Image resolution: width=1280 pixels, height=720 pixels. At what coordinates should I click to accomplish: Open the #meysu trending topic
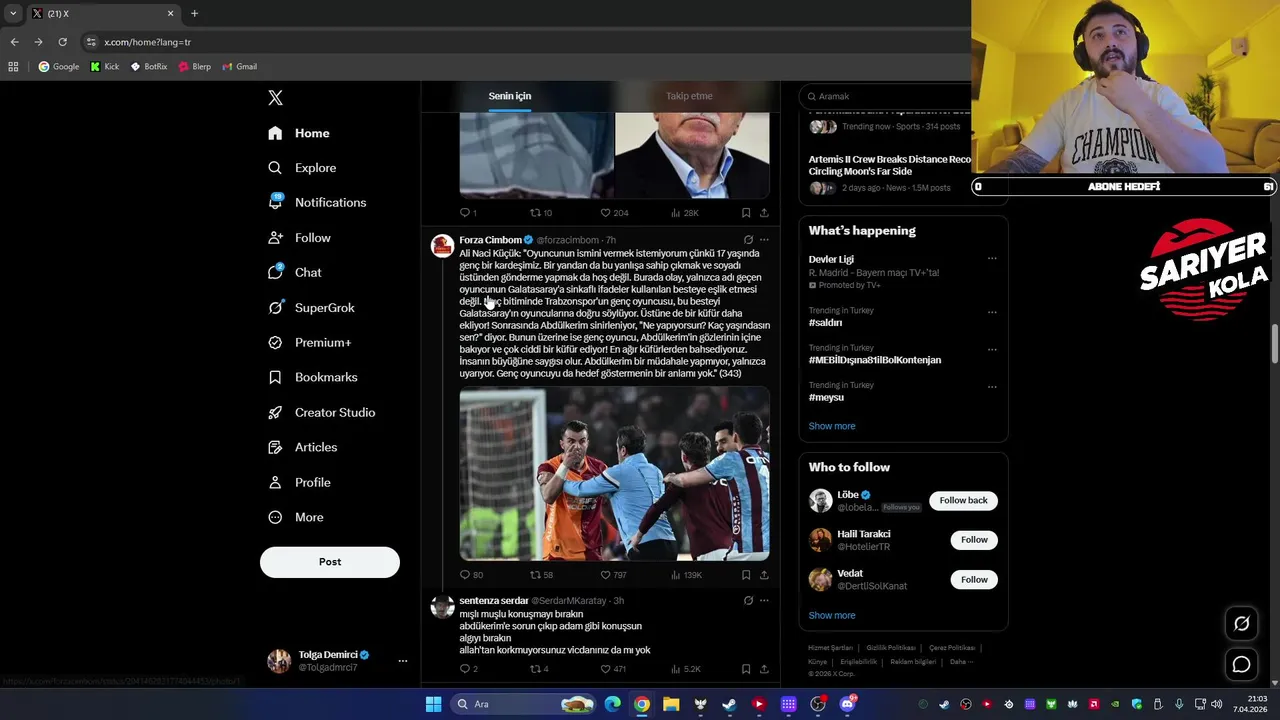point(826,397)
